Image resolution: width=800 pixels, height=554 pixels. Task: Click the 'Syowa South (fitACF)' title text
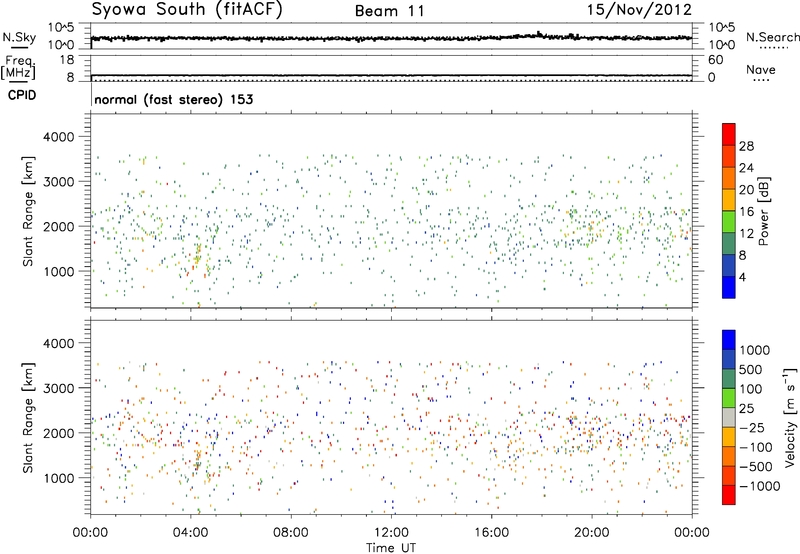click(x=187, y=10)
